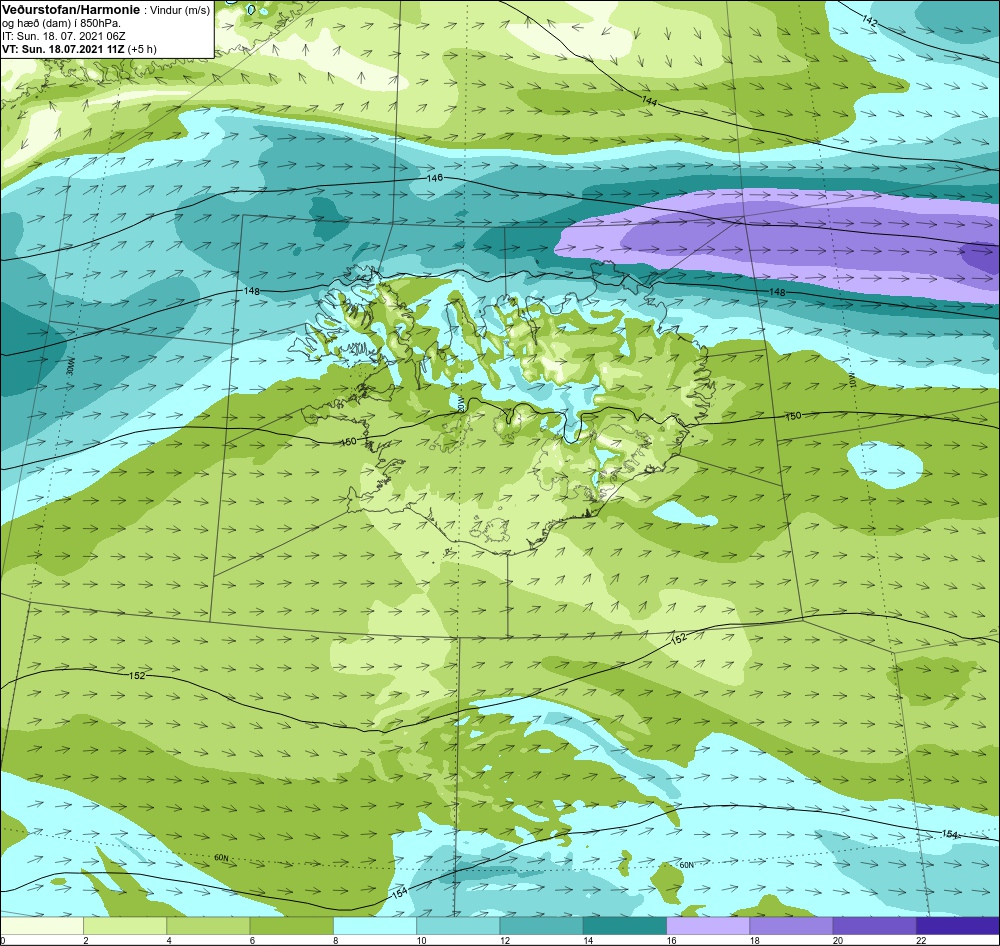Click the "148" contour label northeast of Iceland
The image size is (1000, 946).
(x=777, y=292)
